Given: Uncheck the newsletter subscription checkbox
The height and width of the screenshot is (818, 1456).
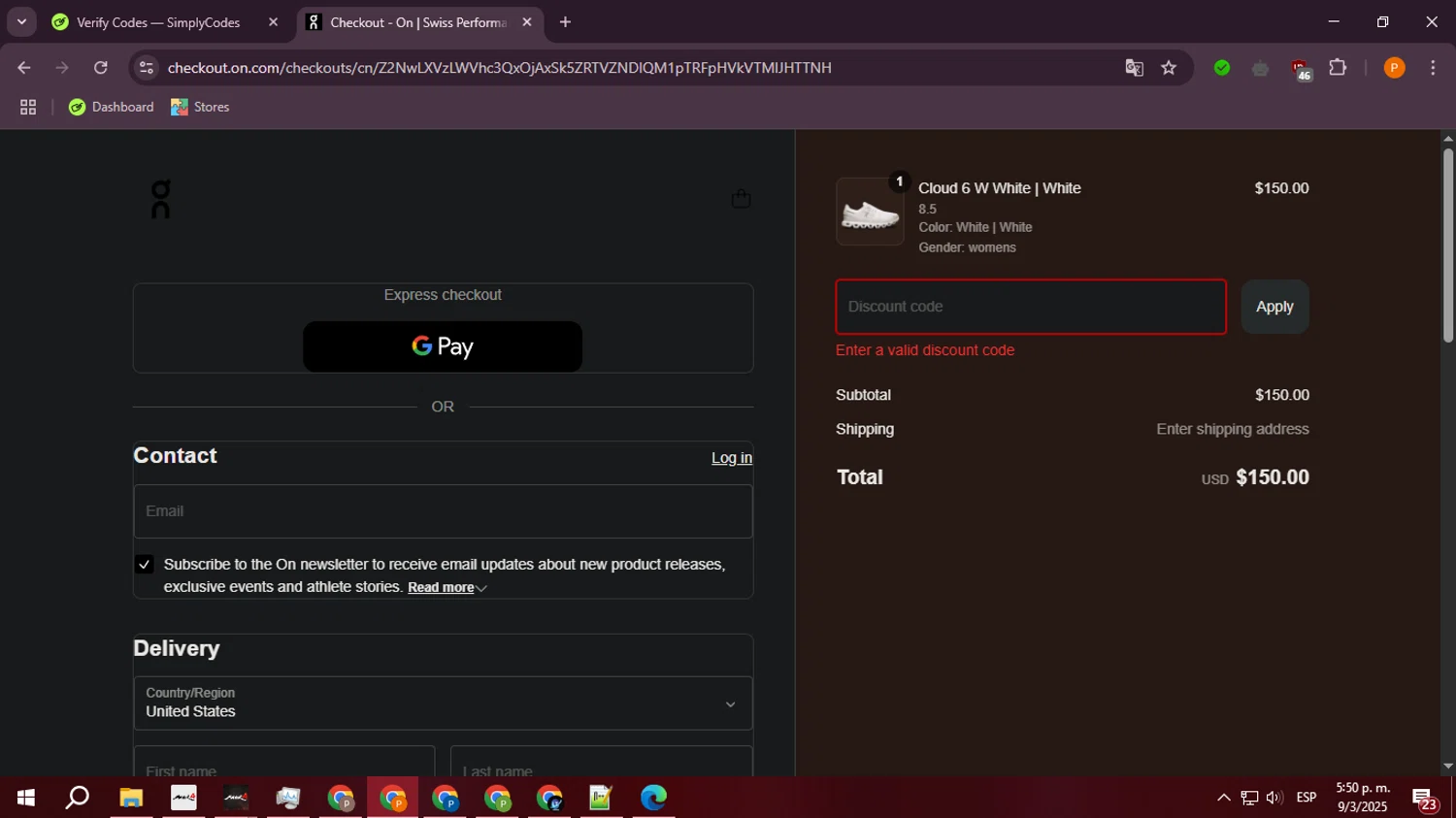Looking at the screenshot, I should (x=145, y=565).
